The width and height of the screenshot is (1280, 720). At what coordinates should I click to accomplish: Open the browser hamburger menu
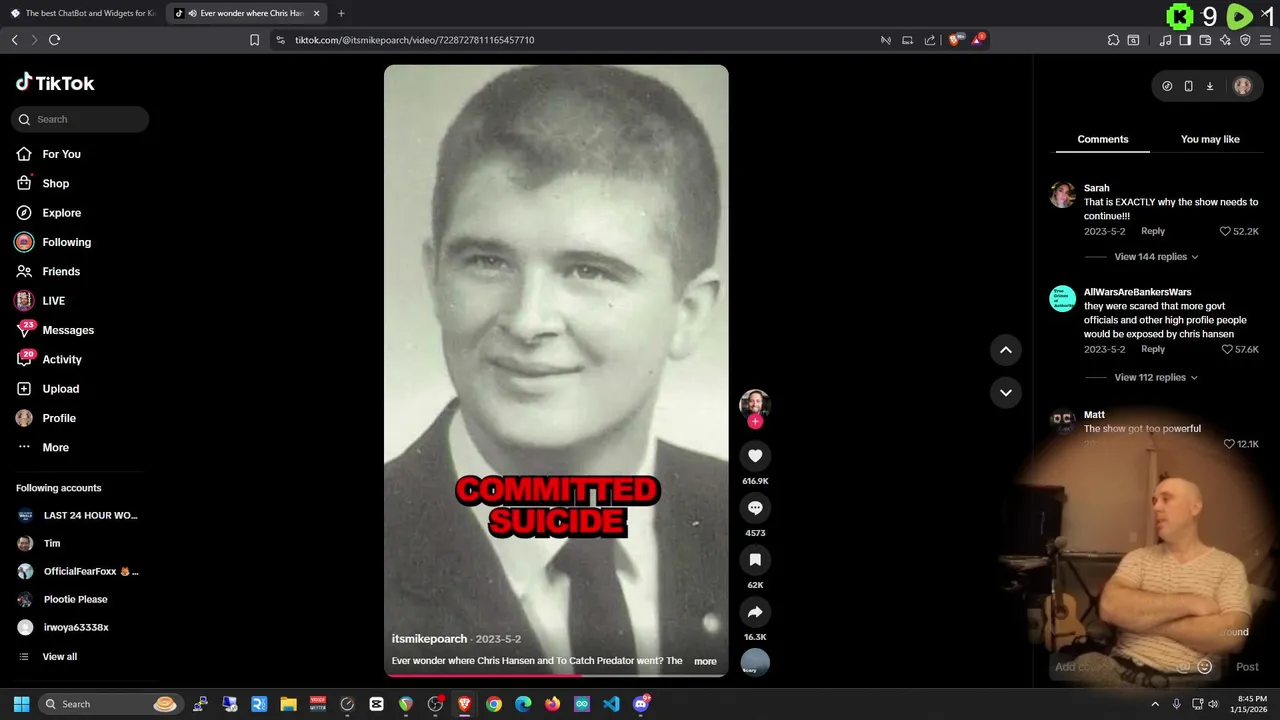coord(1266,40)
